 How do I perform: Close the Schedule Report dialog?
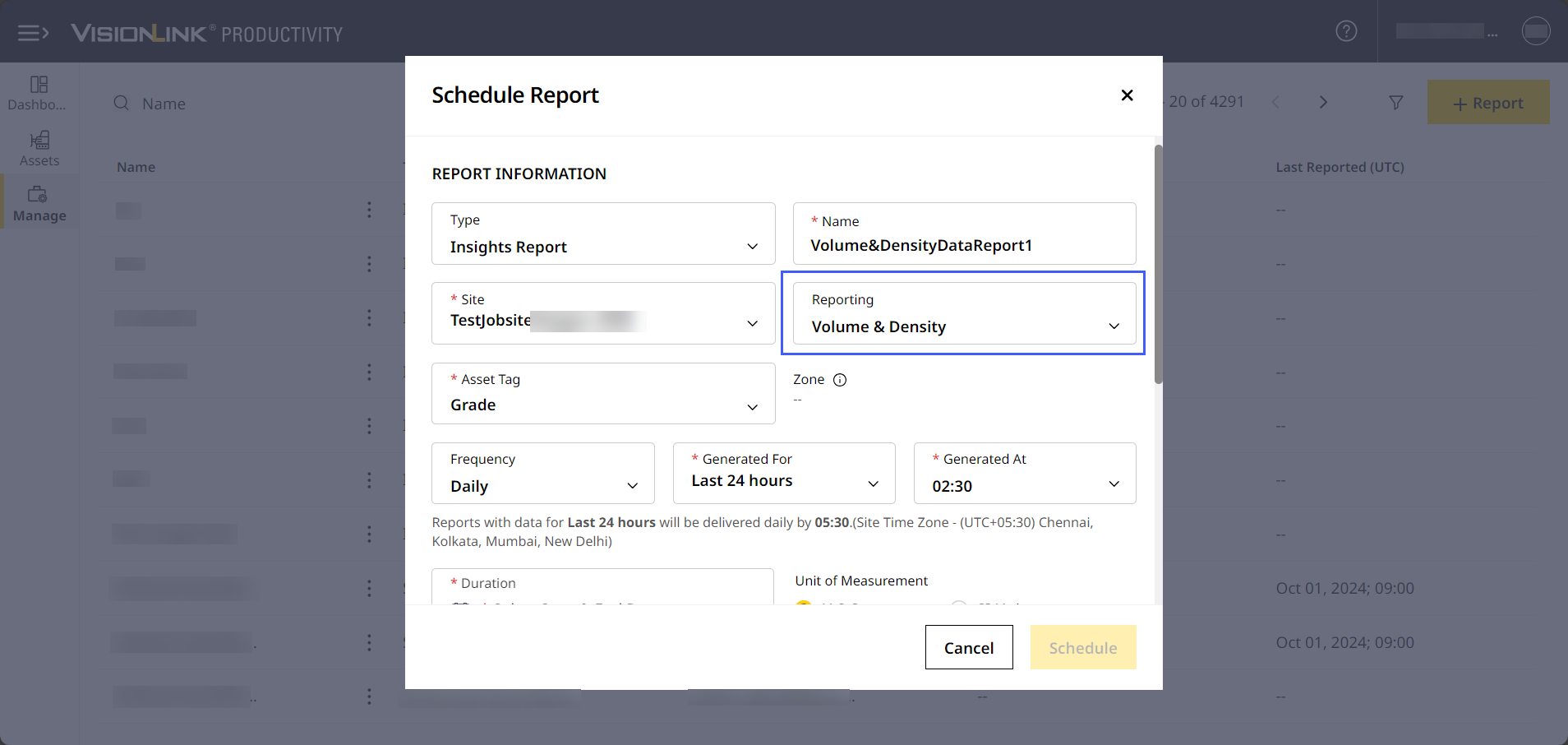(1127, 95)
